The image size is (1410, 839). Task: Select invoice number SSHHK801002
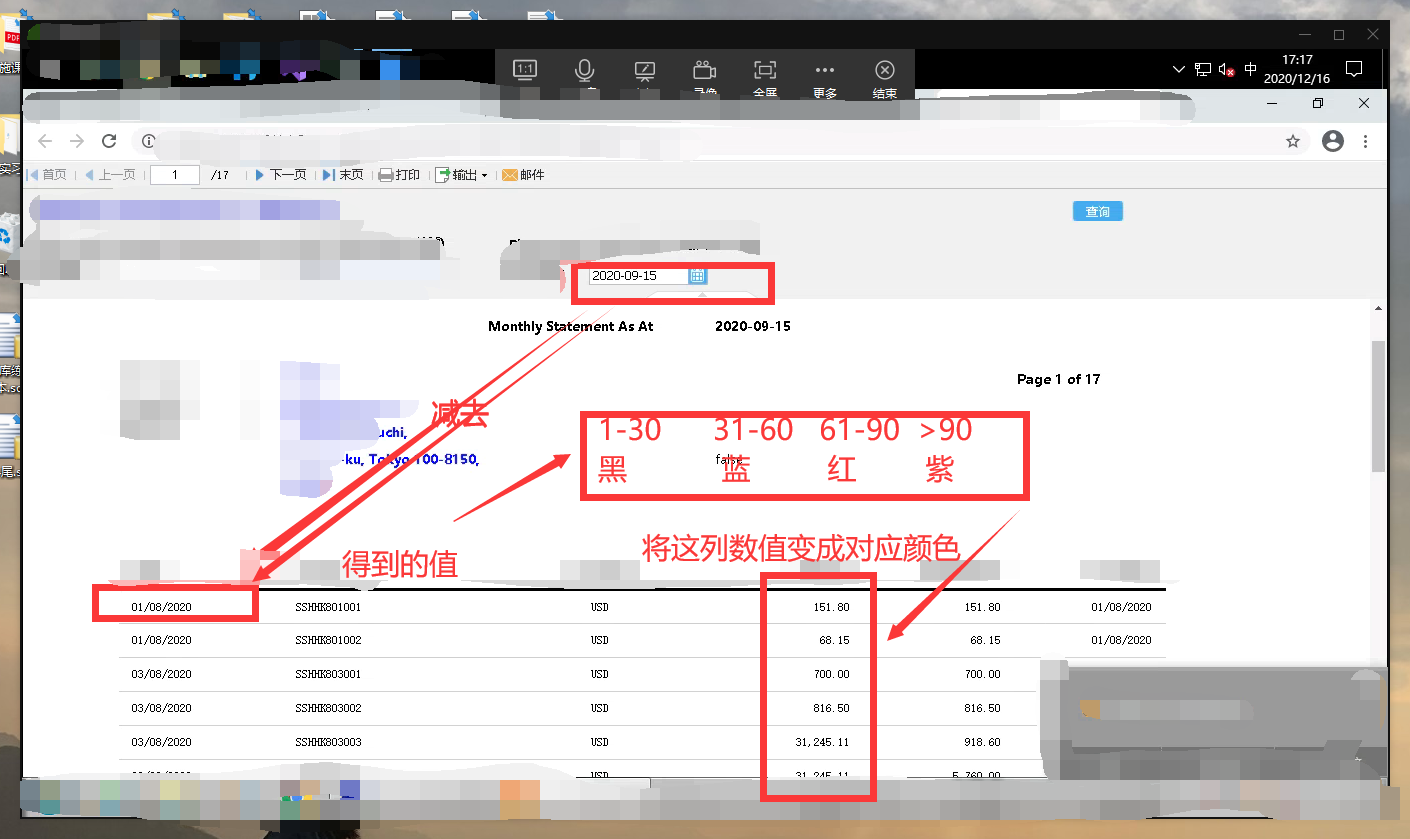pos(328,640)
